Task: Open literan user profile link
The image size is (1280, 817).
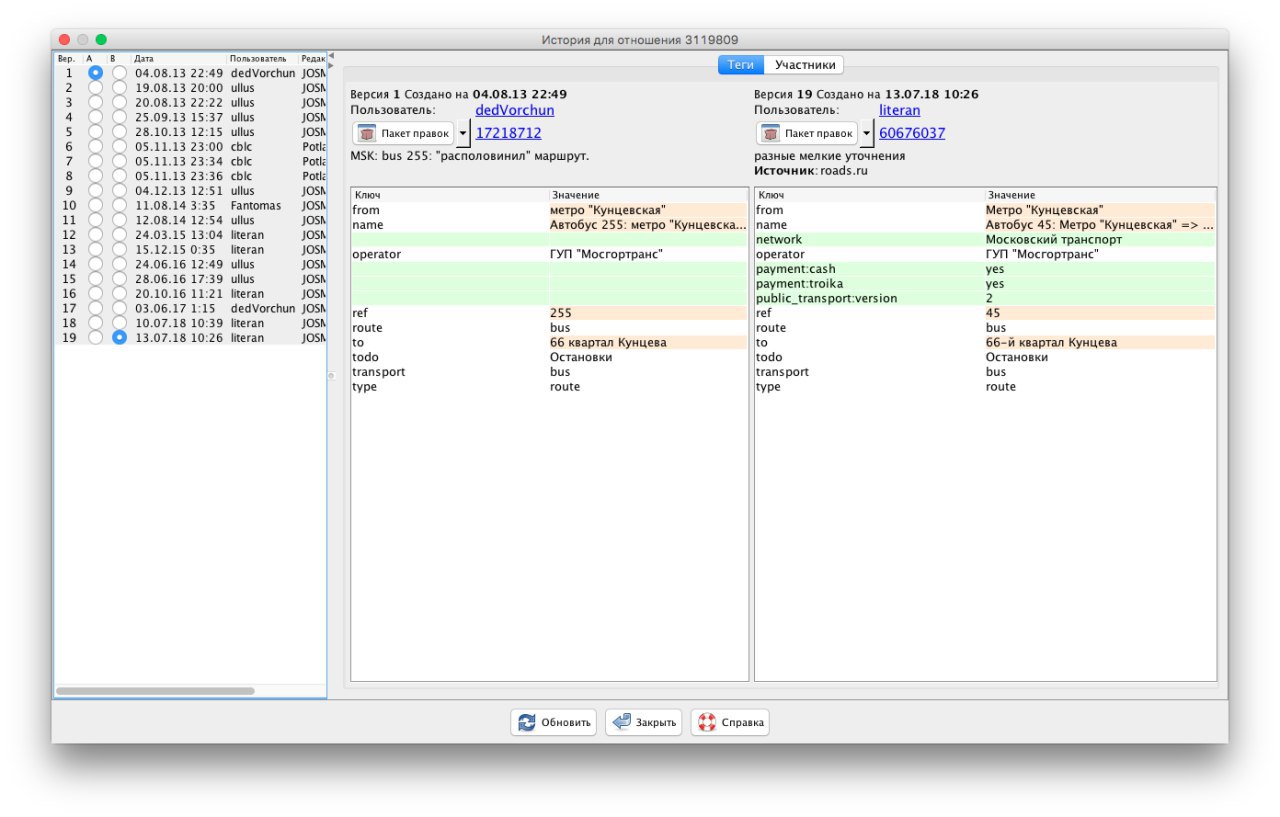Action: coord(900,110)
